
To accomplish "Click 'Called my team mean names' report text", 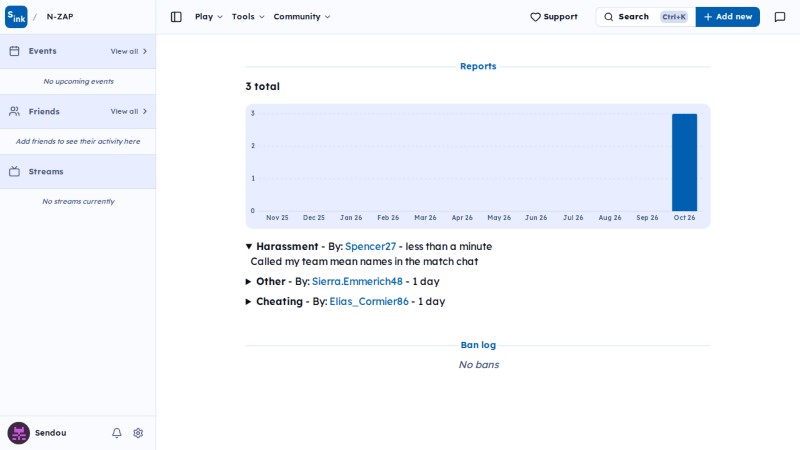I will [364, 261].
